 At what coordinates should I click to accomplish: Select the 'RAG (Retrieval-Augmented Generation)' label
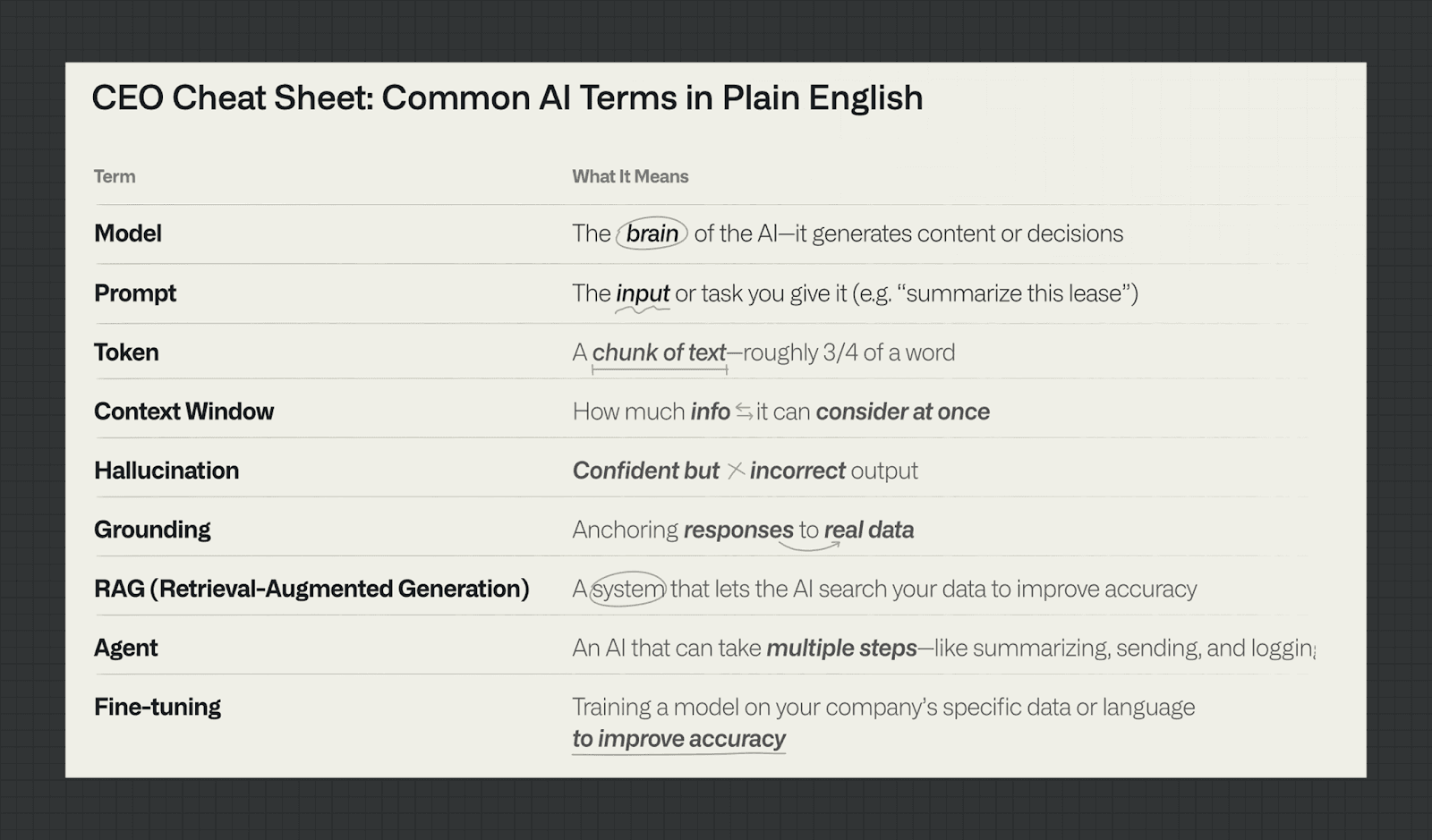311,589
